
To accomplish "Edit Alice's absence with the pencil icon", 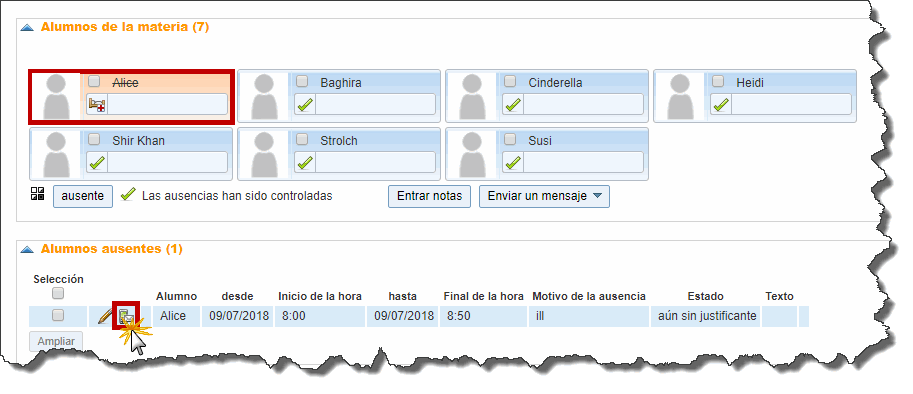I will point(104,317).
